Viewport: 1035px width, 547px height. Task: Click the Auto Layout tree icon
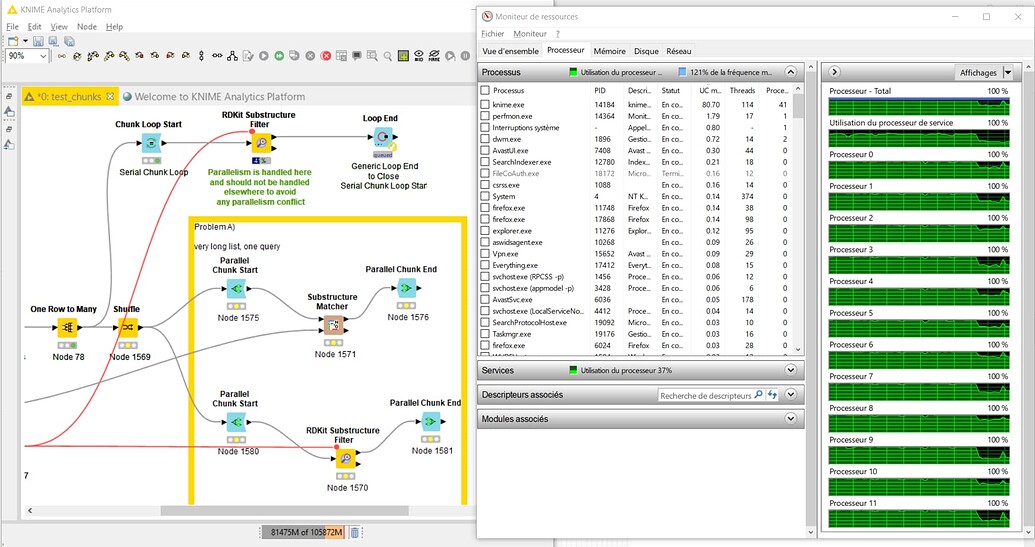tap(232, 56)
